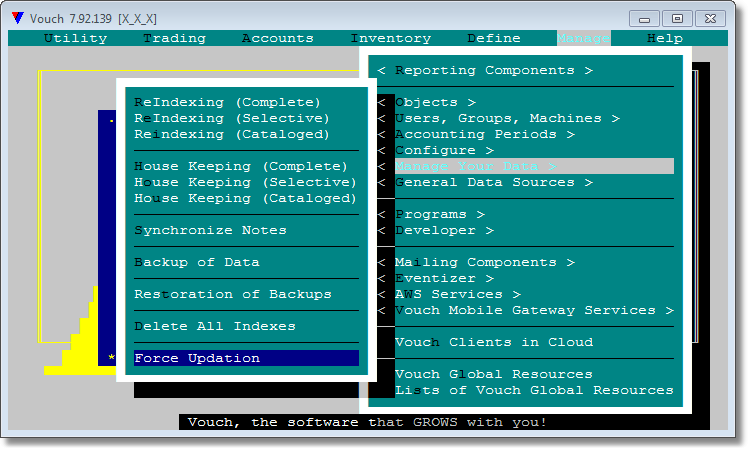Click the status line 'Vouch, the software that GROWS with you!'

(367, 422)
